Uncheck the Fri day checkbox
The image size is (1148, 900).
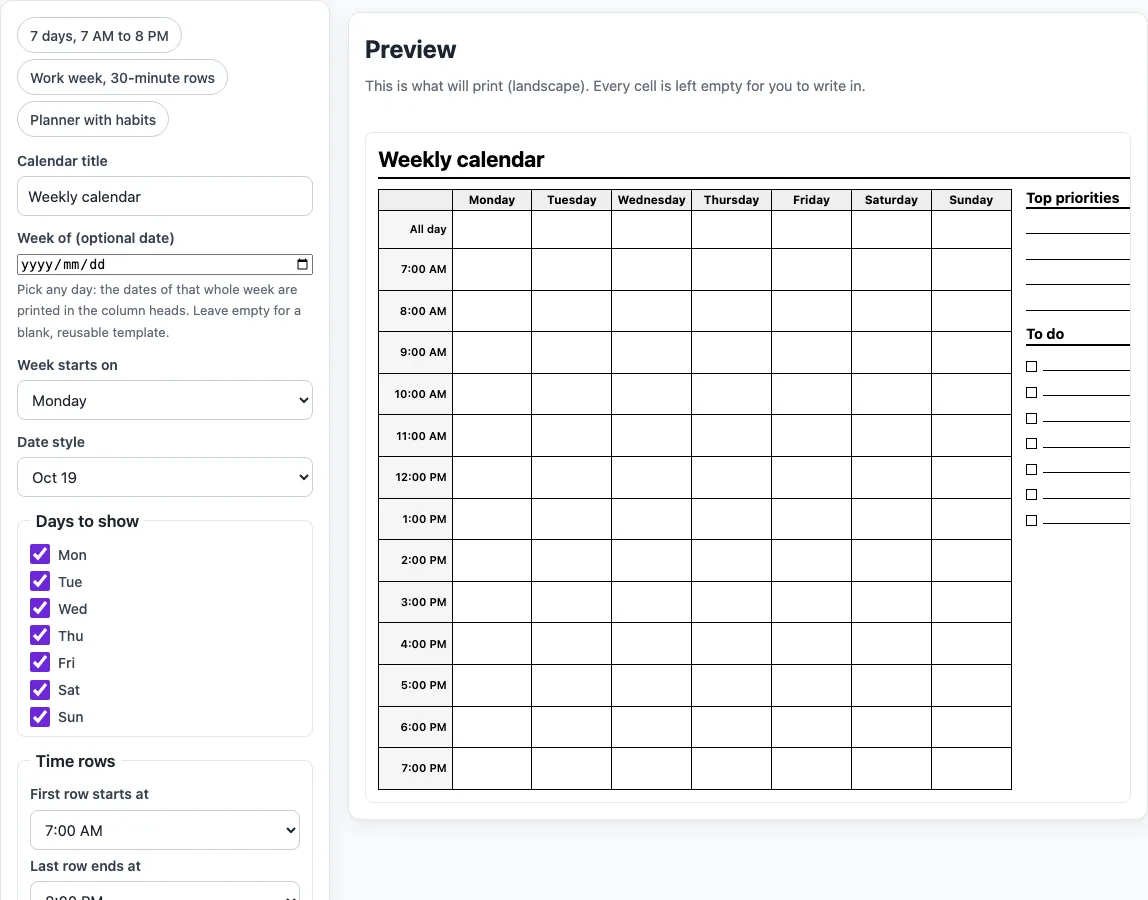click(x=40, y=662)
